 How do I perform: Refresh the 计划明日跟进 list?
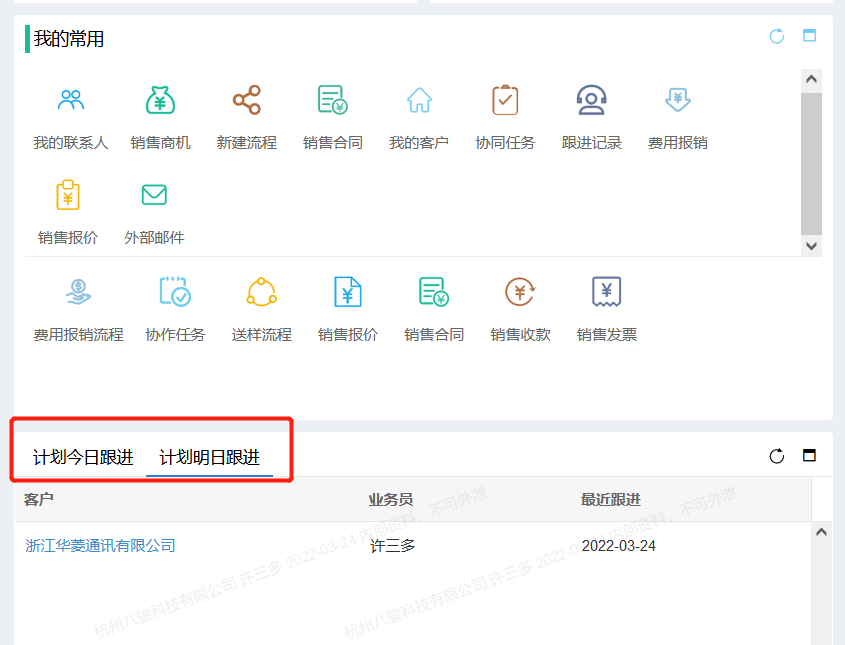777,455
